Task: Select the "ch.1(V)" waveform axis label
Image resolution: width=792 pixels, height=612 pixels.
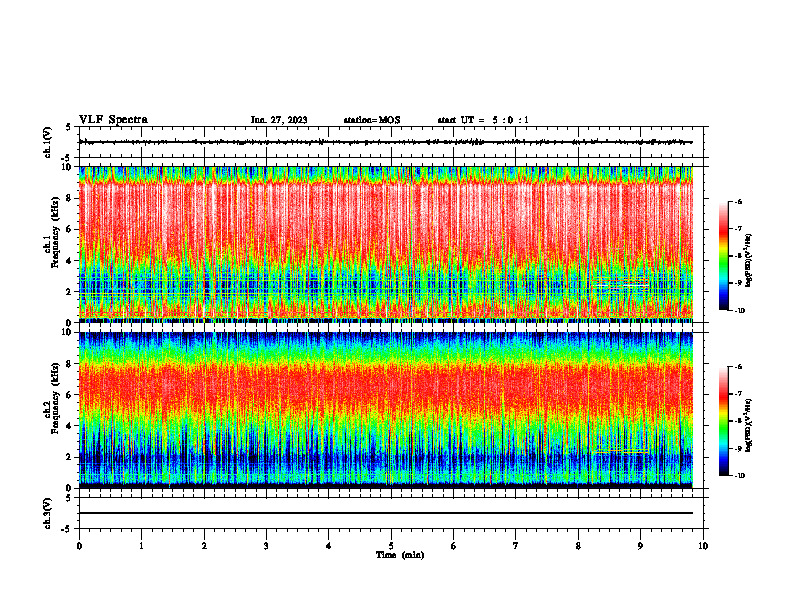Action: click(x=48, y=142)
